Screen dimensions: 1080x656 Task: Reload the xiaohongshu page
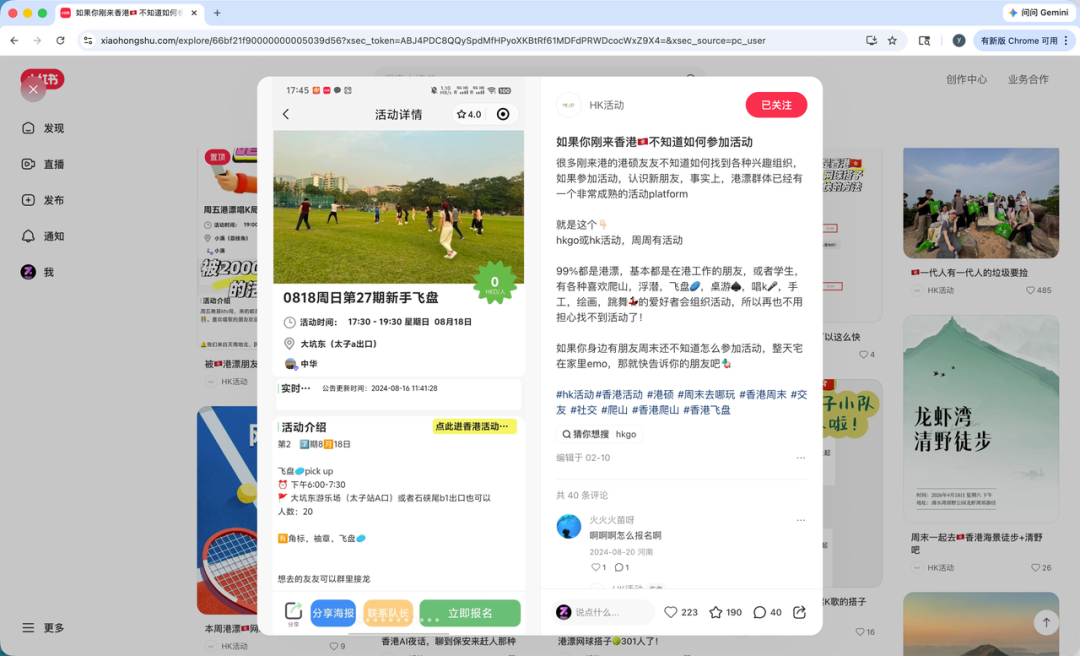click(x=61, y=41)
